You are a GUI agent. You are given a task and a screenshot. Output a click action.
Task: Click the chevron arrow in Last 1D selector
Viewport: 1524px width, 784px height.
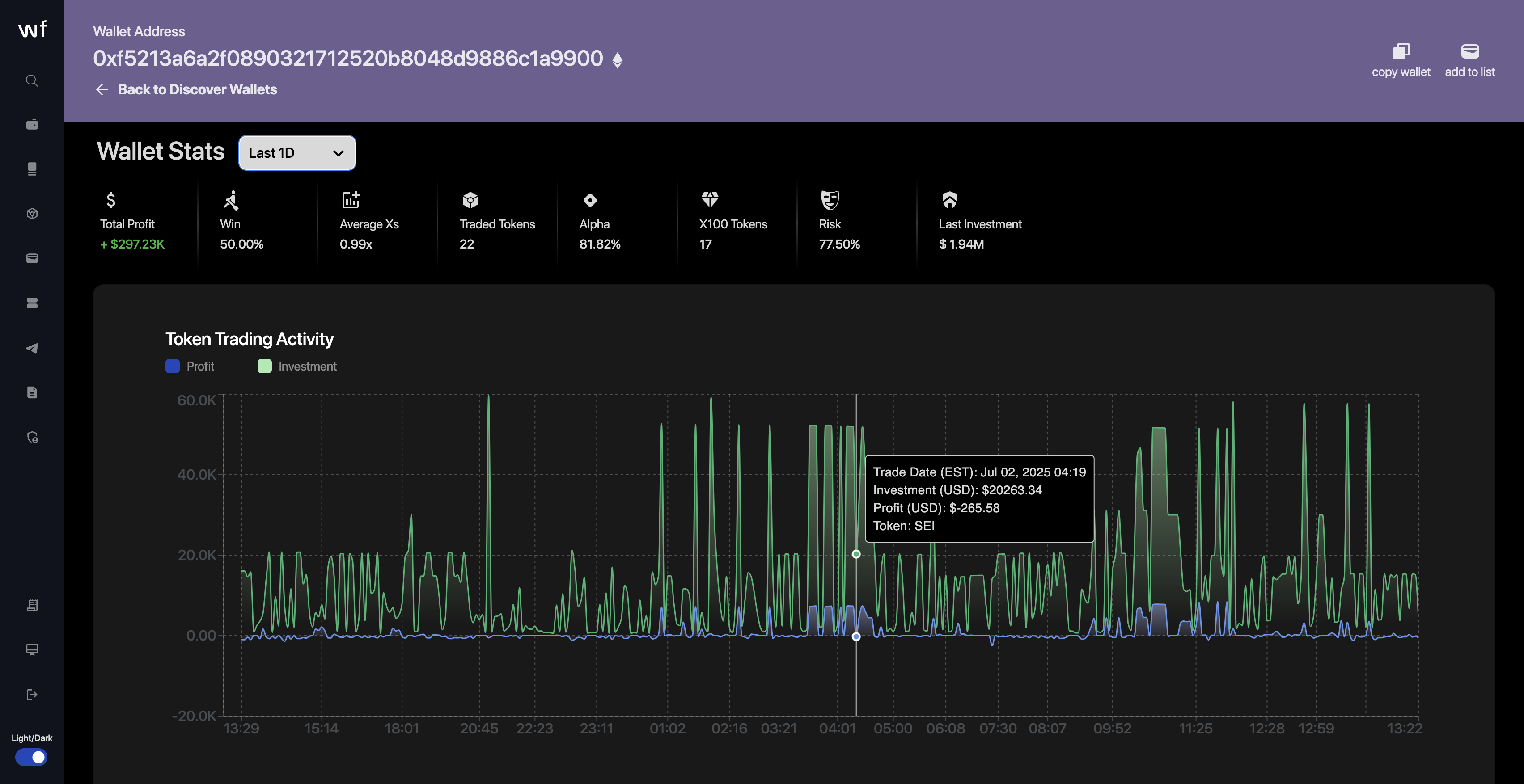tap(338, 154)
